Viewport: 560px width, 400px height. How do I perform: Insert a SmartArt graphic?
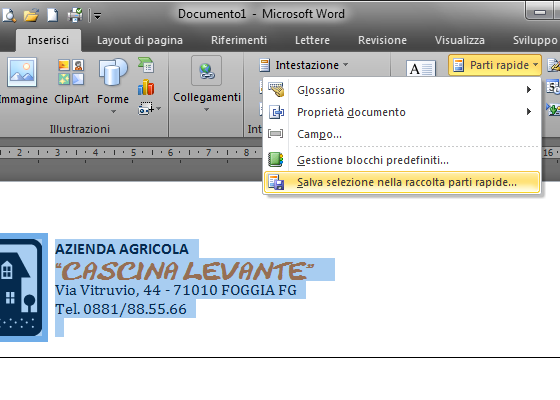(x=146, y=65)
